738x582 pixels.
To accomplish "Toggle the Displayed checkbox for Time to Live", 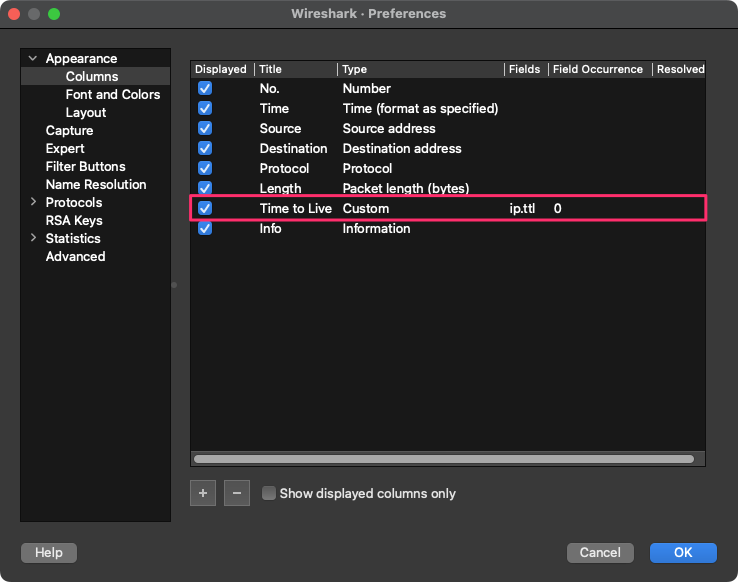I will [205, 208].
